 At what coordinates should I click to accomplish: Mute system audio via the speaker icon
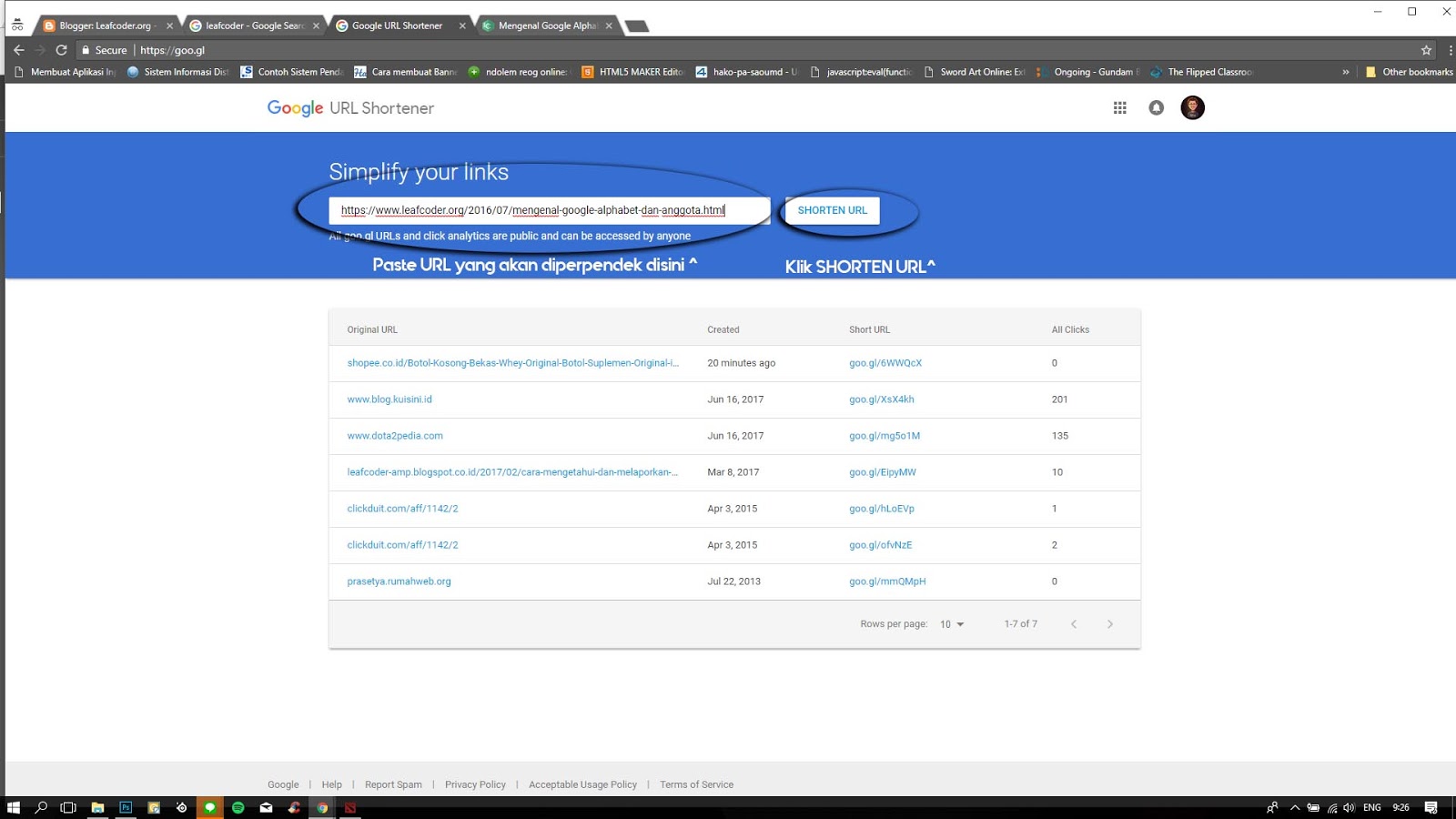(x=1350, y=807)
